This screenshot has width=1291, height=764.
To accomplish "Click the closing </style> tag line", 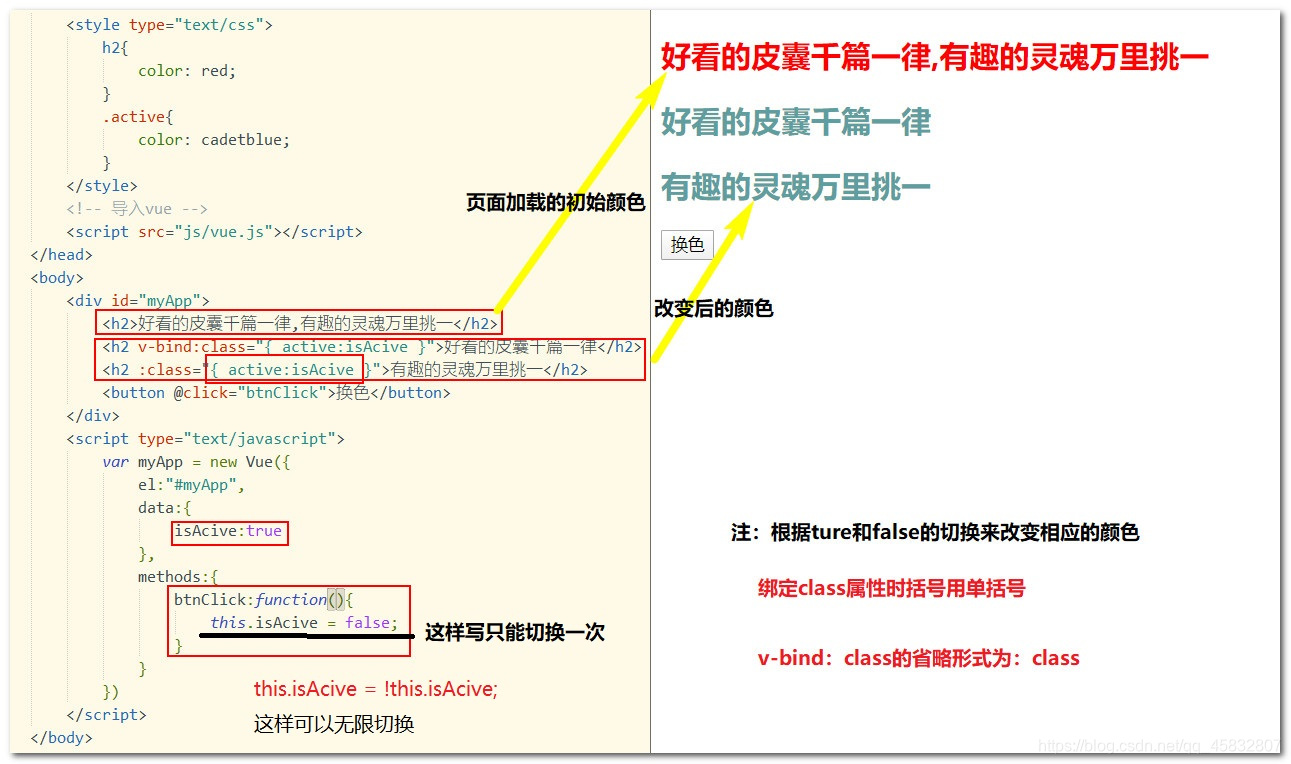I will (x=102, y=185).
